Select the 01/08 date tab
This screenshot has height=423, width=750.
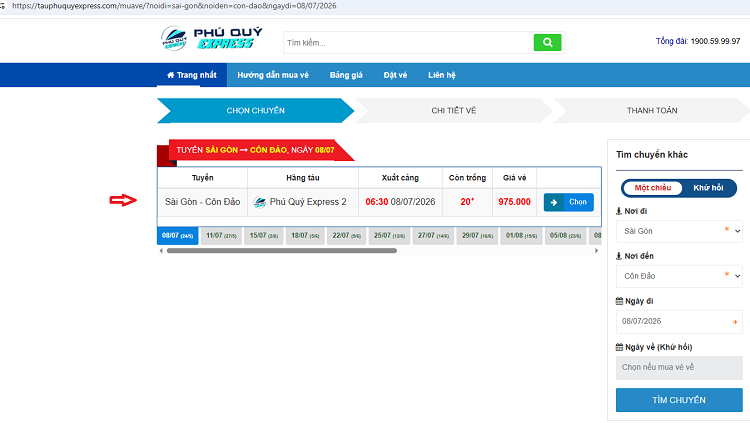coord(521,236)
